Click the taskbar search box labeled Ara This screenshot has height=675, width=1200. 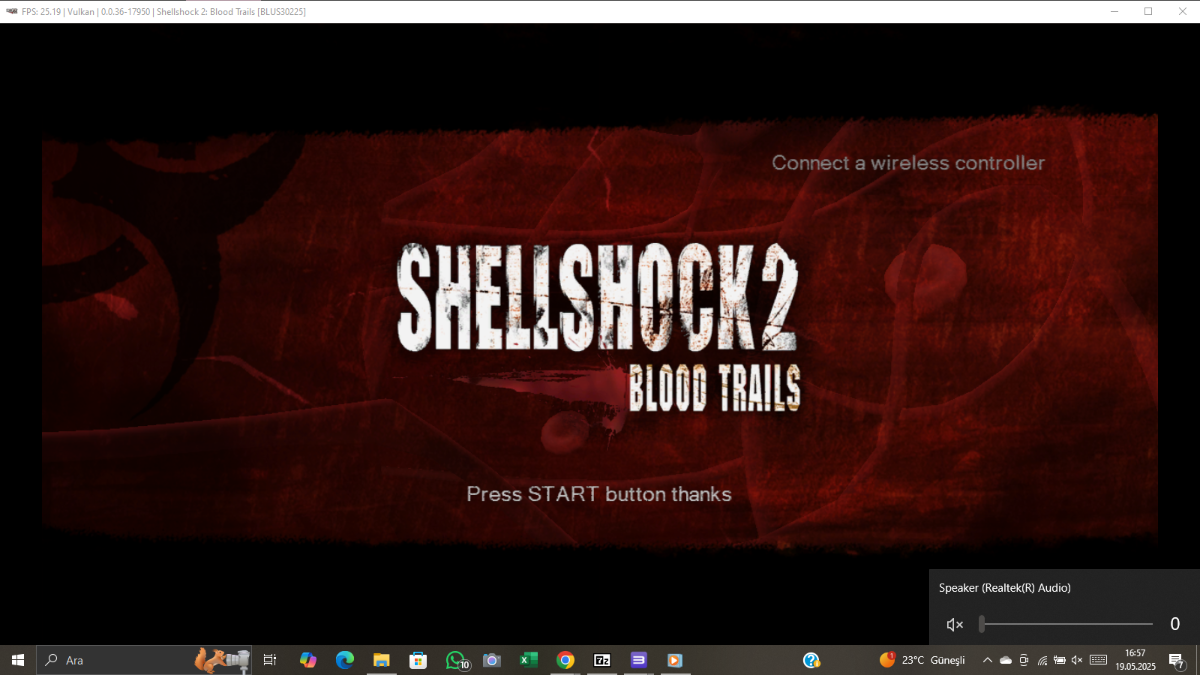point(144,660)
